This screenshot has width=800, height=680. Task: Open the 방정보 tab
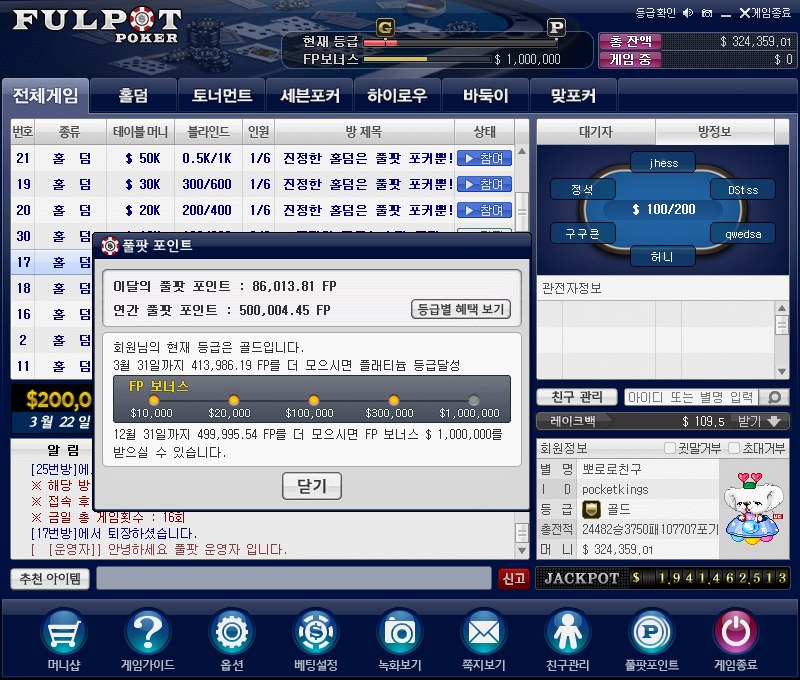point(715,132)
